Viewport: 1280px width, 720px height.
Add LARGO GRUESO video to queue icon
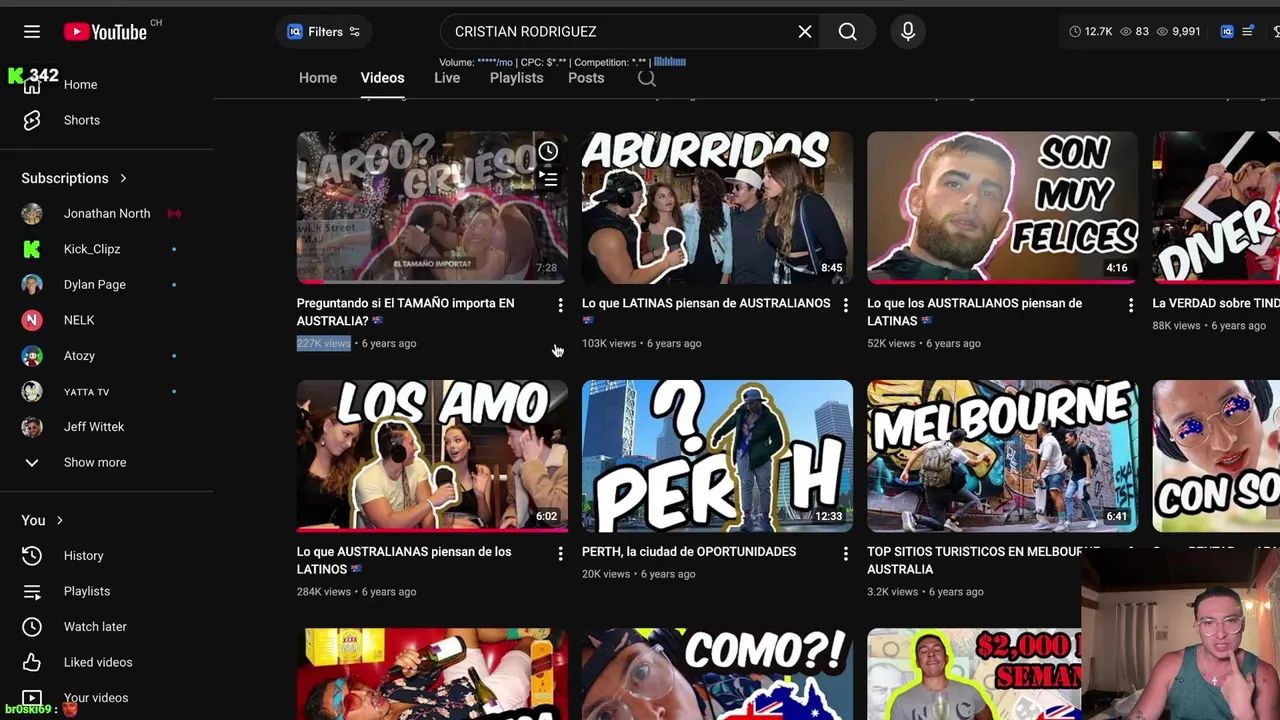[x=548, y=179]
